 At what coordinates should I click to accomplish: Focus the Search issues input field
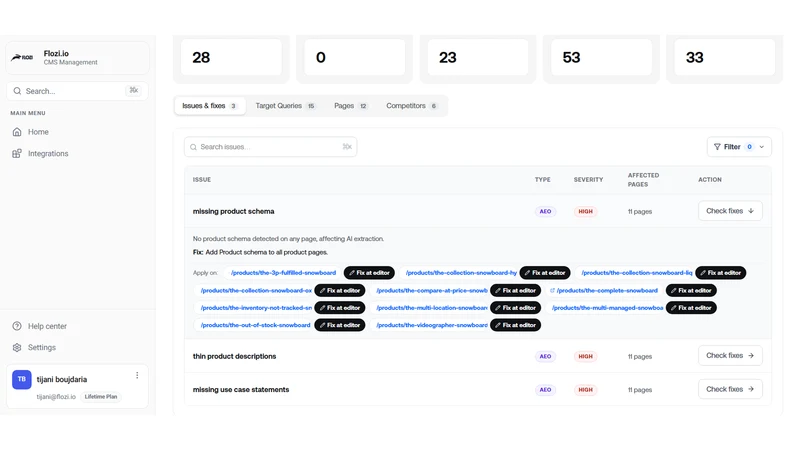[x=270, y=147]
